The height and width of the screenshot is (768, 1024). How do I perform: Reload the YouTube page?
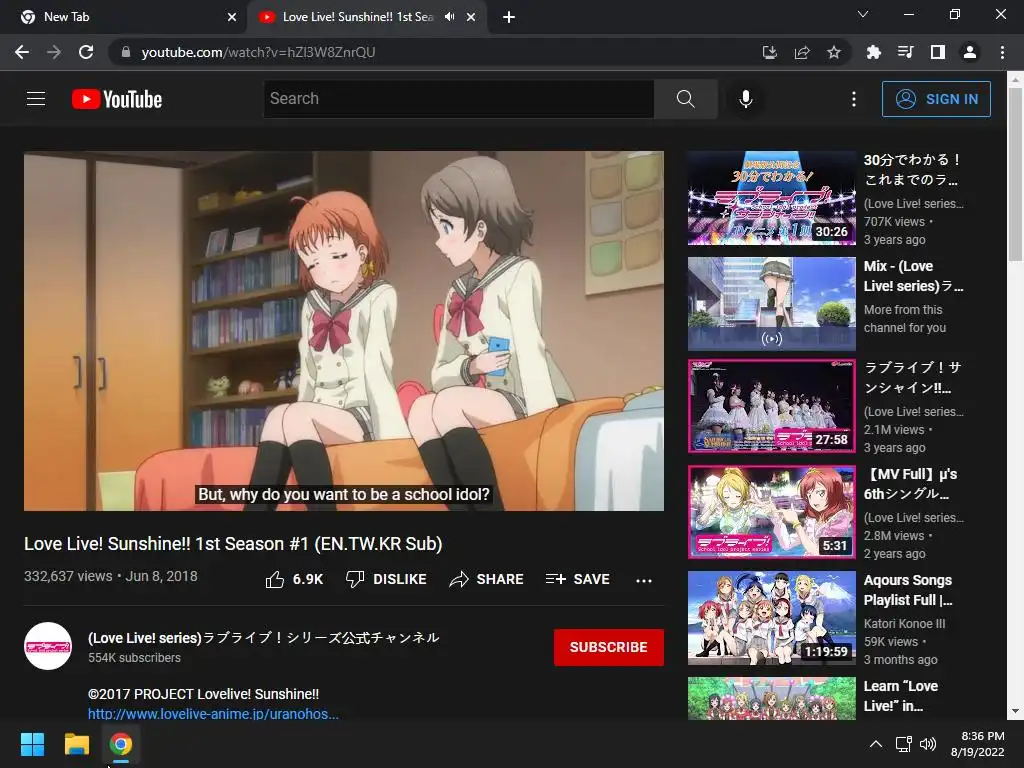86,52
